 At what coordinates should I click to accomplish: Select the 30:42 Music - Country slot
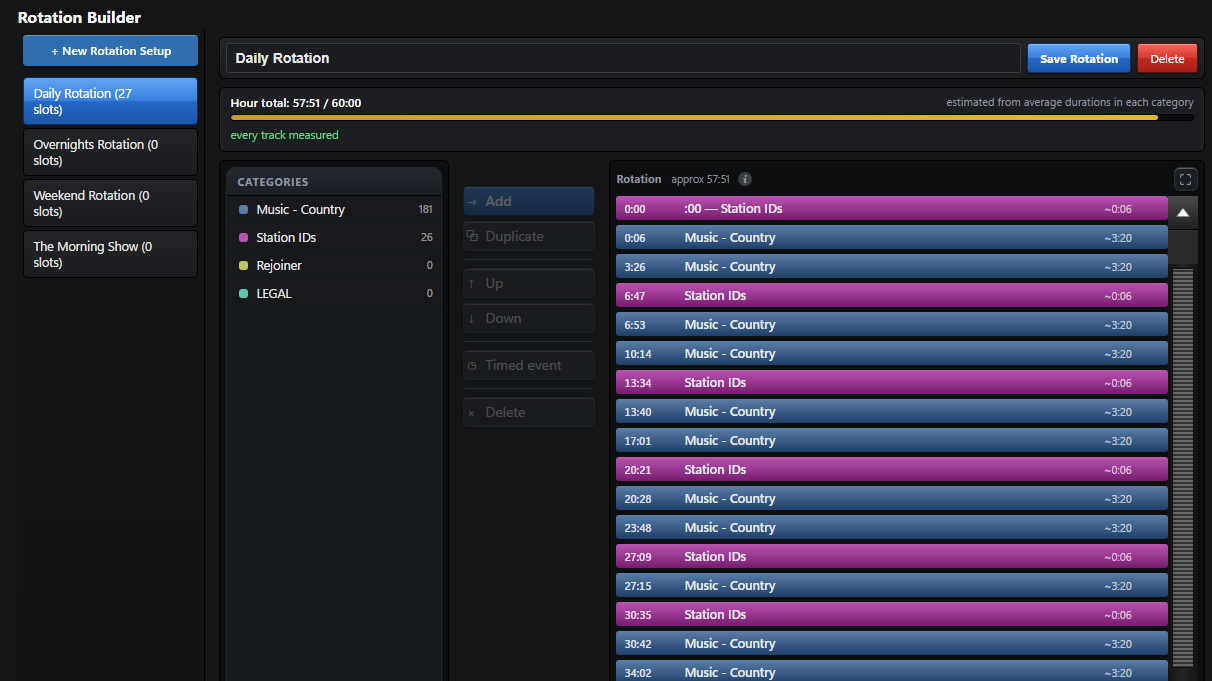coord(892,644)
